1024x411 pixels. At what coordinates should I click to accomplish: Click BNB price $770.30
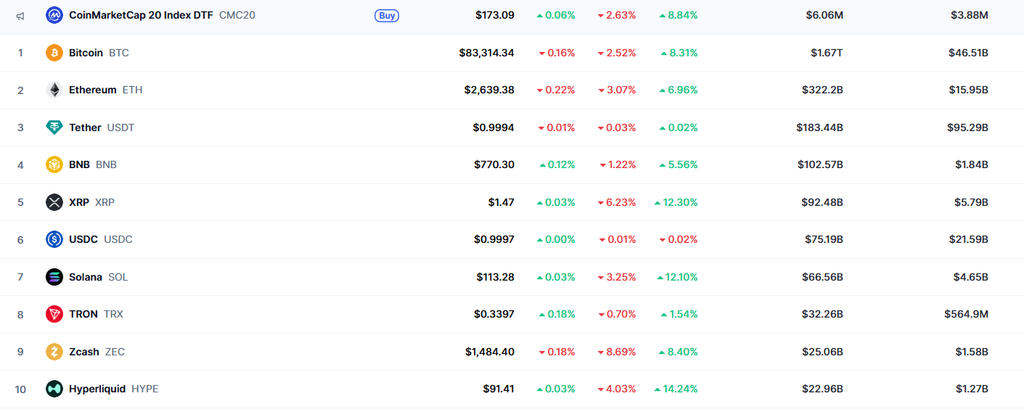pos(494,165)
